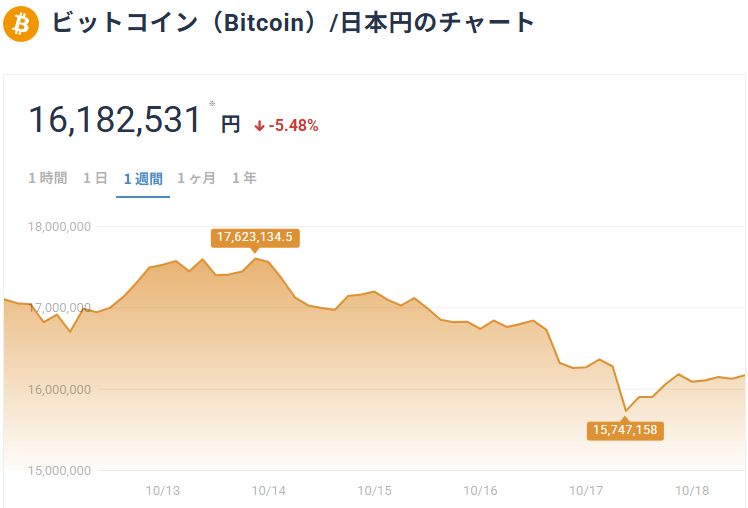
Task: Click the 10/14 date on the x-axis
Action: tap(269, 491)
